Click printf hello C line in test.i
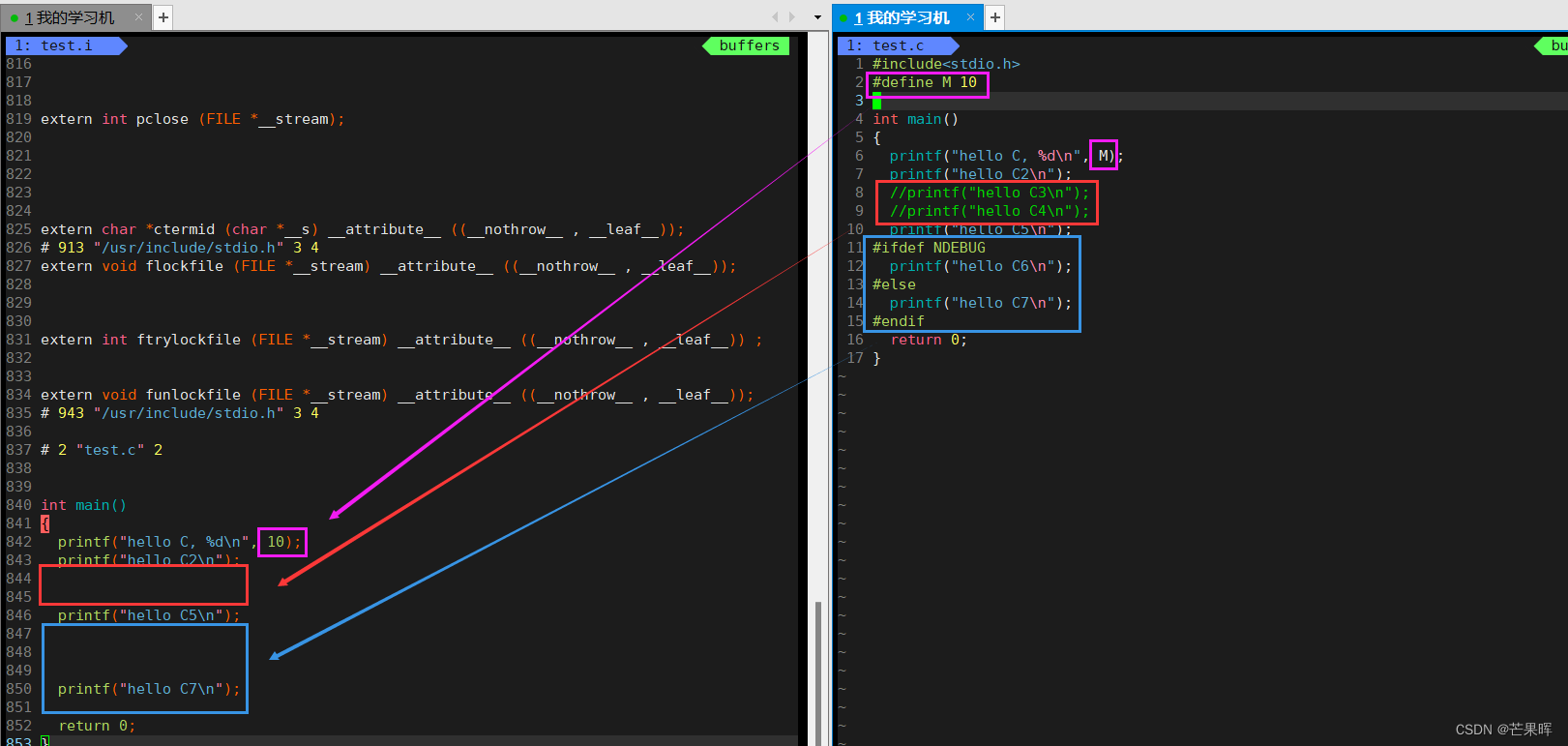Screen dimensions: 1568x746 180,542
